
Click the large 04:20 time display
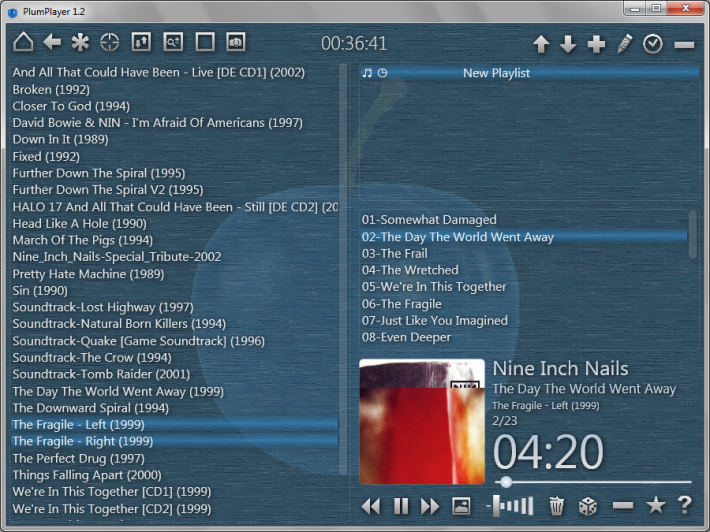click(548, 452)
